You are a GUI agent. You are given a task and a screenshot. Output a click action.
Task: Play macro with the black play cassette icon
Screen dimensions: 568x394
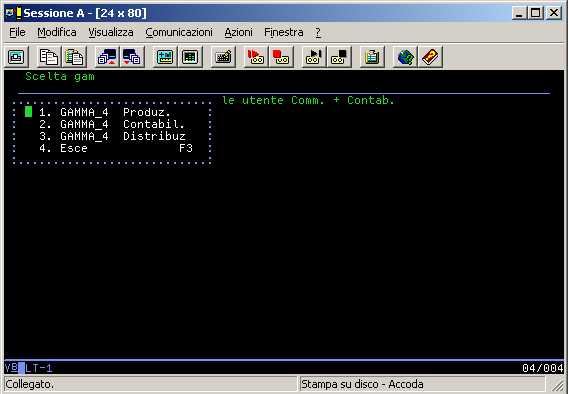pyautogui.click(x=314, y=57)
